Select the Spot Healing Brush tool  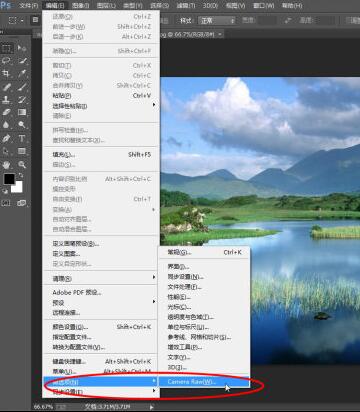[7, 87]
